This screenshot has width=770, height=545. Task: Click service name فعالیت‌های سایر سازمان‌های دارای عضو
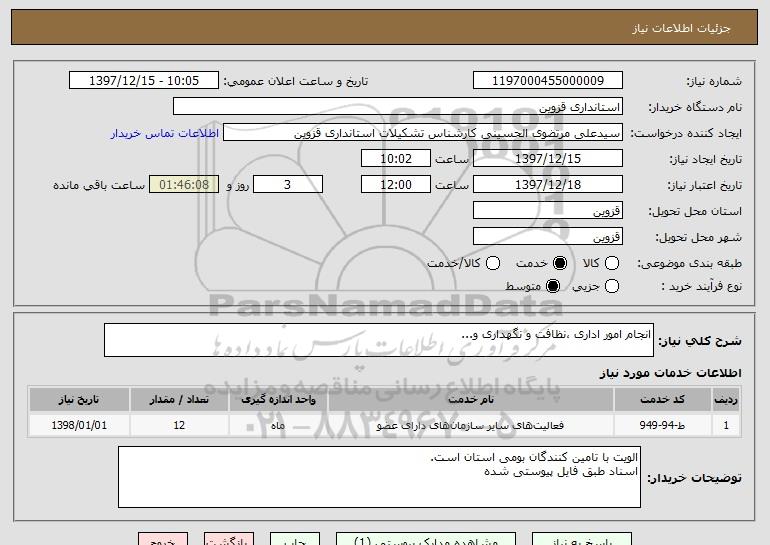pos(470,425)
